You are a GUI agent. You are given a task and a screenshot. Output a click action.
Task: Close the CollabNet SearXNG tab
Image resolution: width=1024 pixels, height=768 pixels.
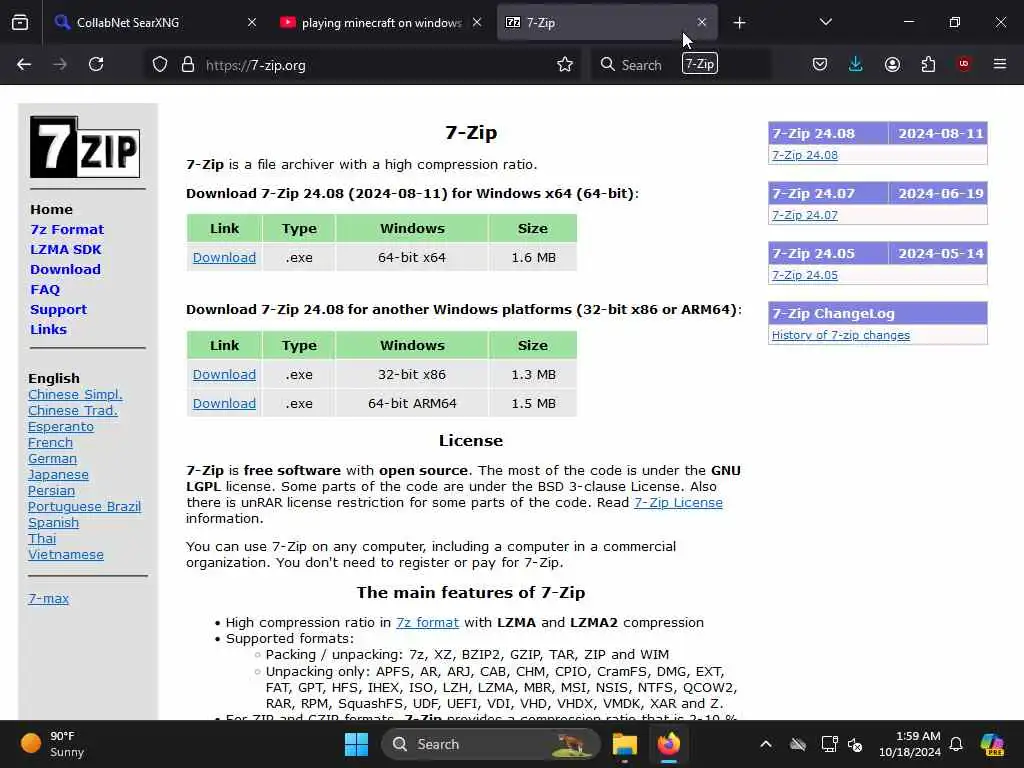pos(252,22)
